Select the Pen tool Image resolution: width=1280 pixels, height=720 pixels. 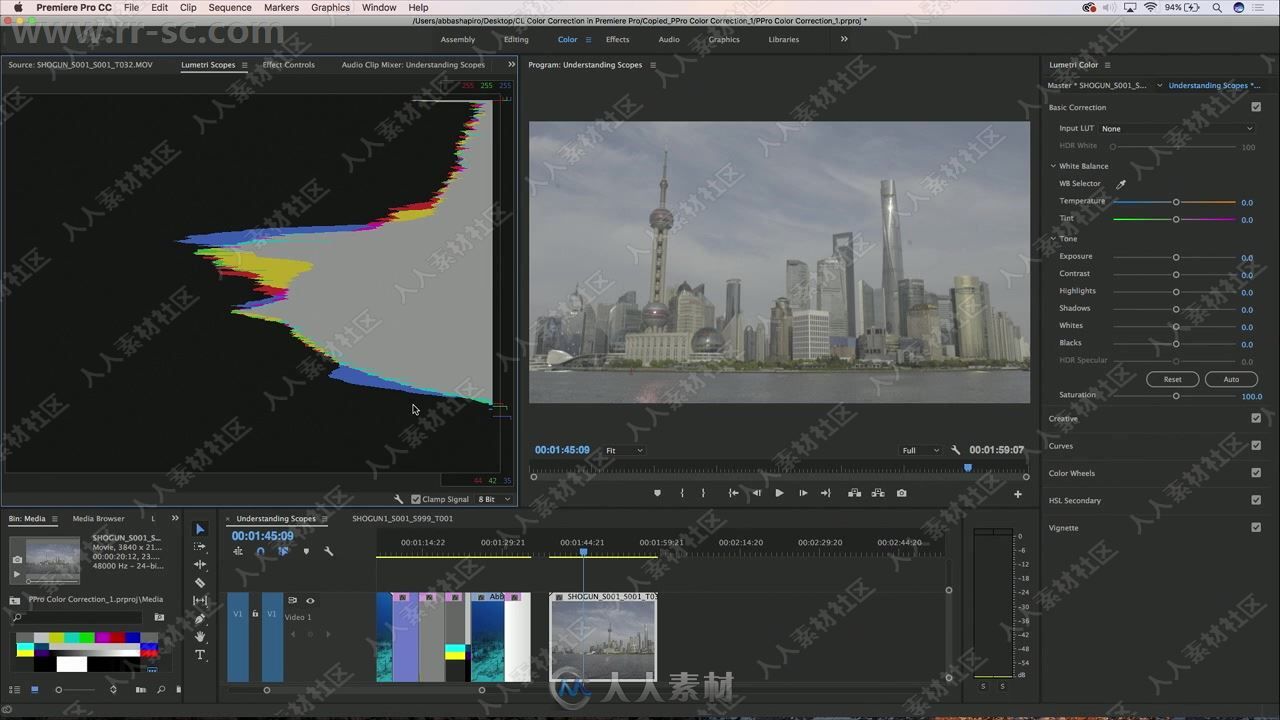(200, 619)
